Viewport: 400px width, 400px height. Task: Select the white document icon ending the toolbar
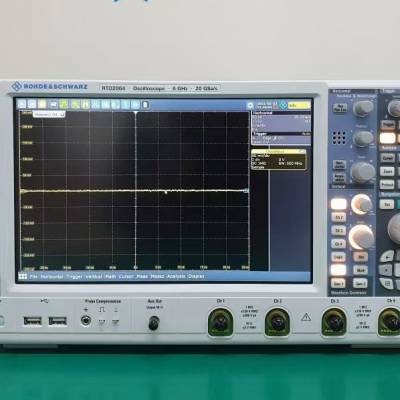click(145, 105)
